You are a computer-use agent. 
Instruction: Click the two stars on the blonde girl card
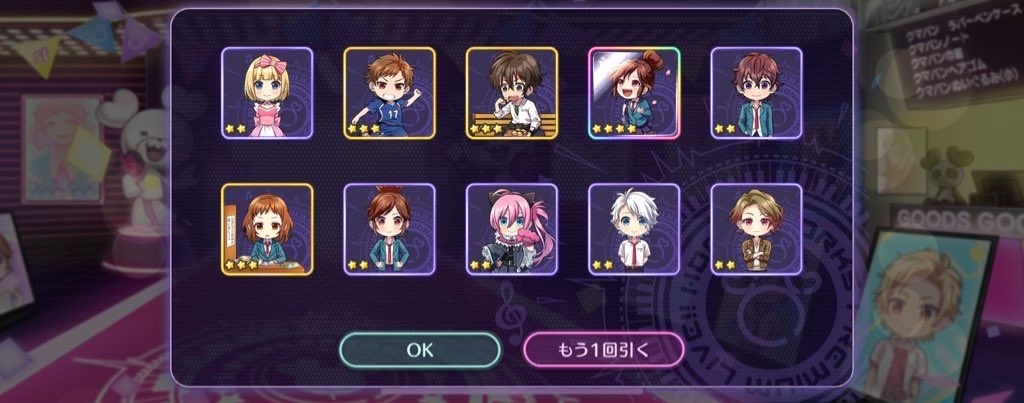236,129
